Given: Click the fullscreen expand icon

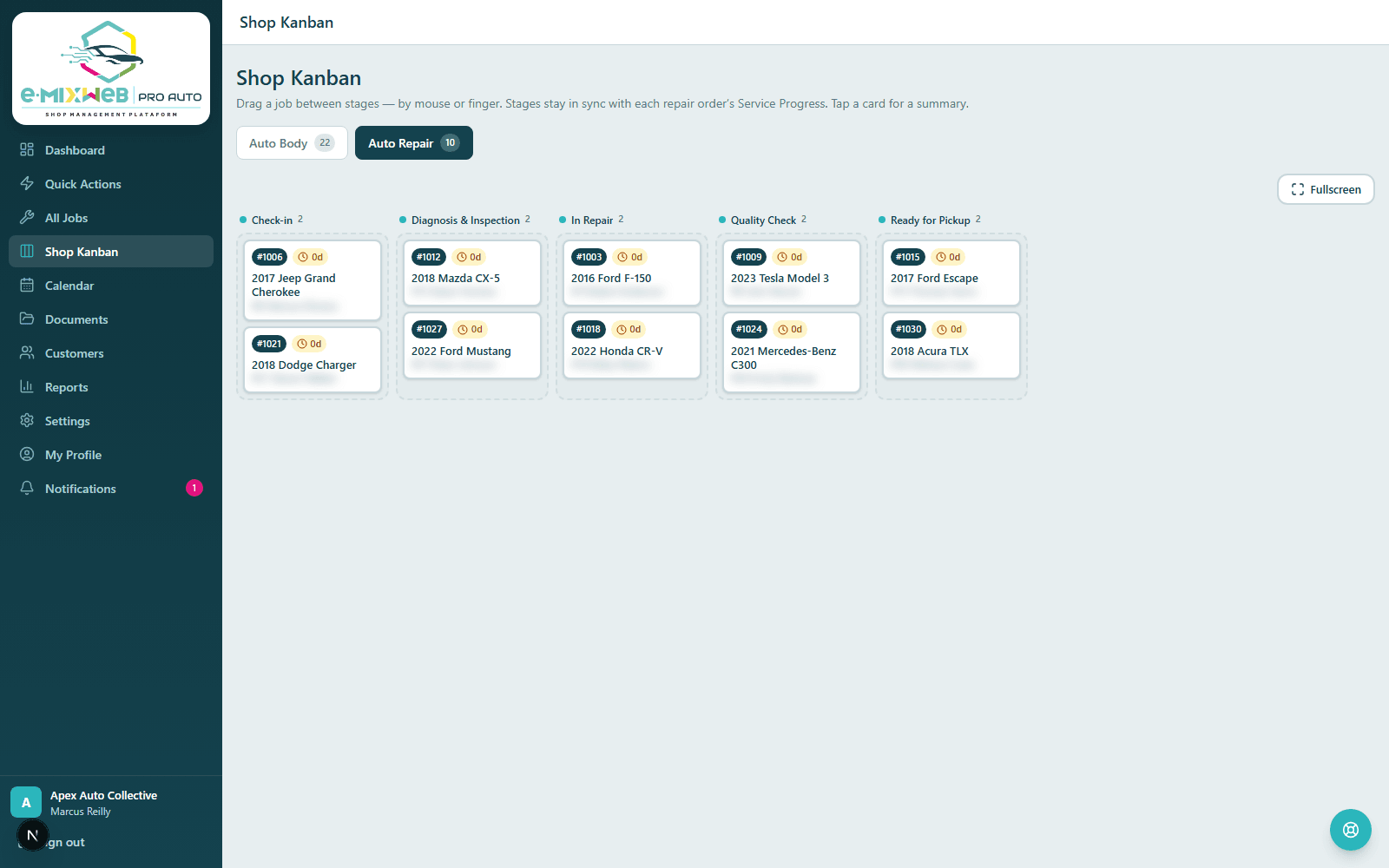Looking at the screenshot, I should (1298, 189).
